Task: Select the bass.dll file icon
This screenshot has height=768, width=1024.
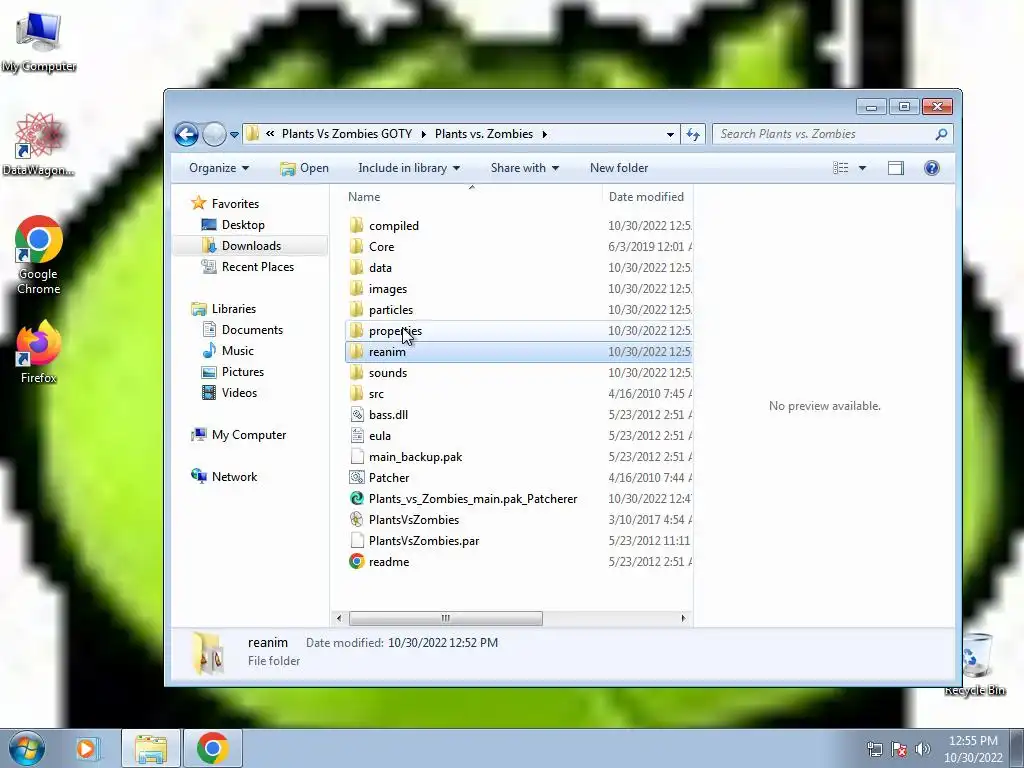Action: (x=357, y=415)
